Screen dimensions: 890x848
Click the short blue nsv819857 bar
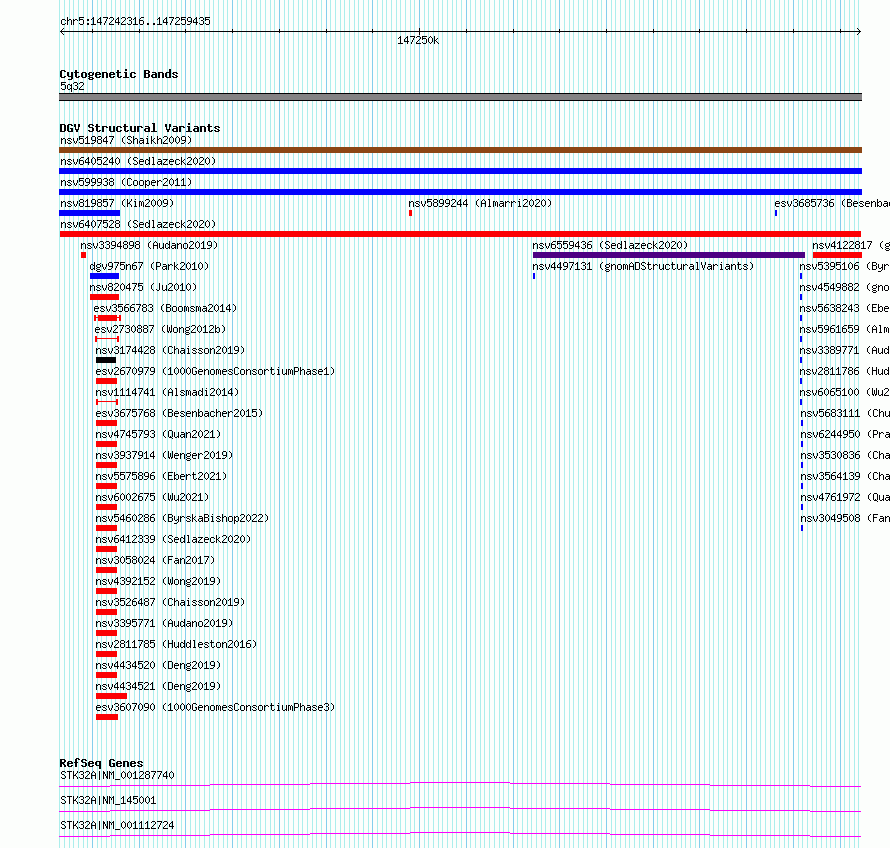click(x=89, y=213)
